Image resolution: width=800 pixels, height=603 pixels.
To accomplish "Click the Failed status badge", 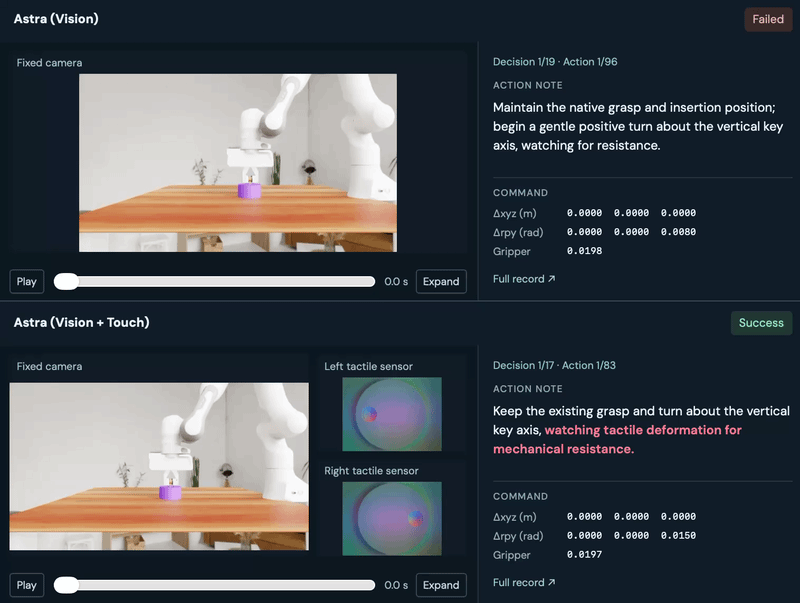I will click(768, 19).
